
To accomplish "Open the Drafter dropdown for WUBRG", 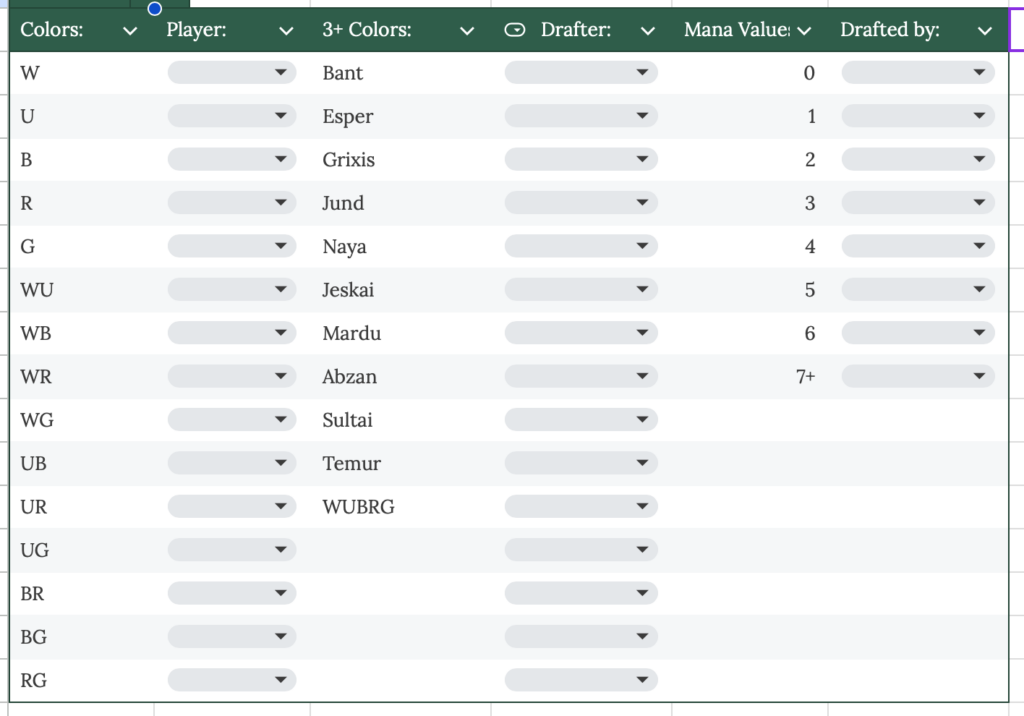I will (581, 507).
